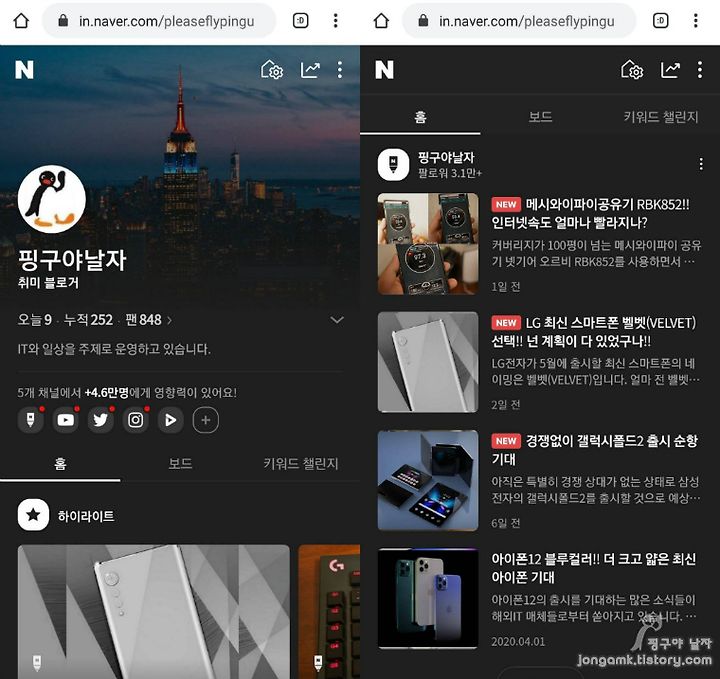Open 메시와이파이공유기 RBK852 post thumbnail
The width and height of the screenshot is (720, 679).
[428, 244]
